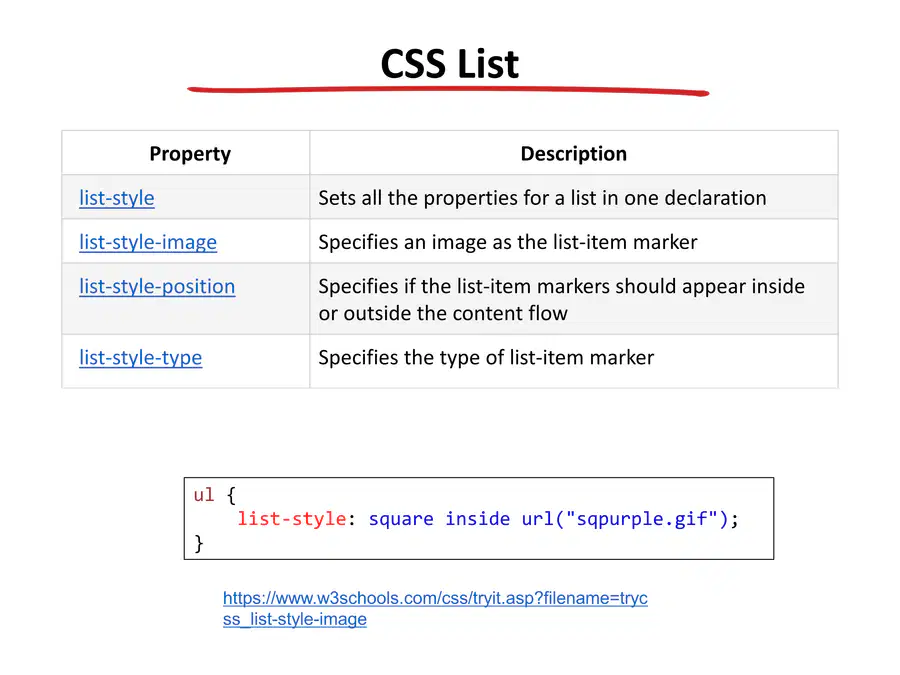
Task: Click 'Specifies the type of list-item marker' text
Action: (486, 358)
